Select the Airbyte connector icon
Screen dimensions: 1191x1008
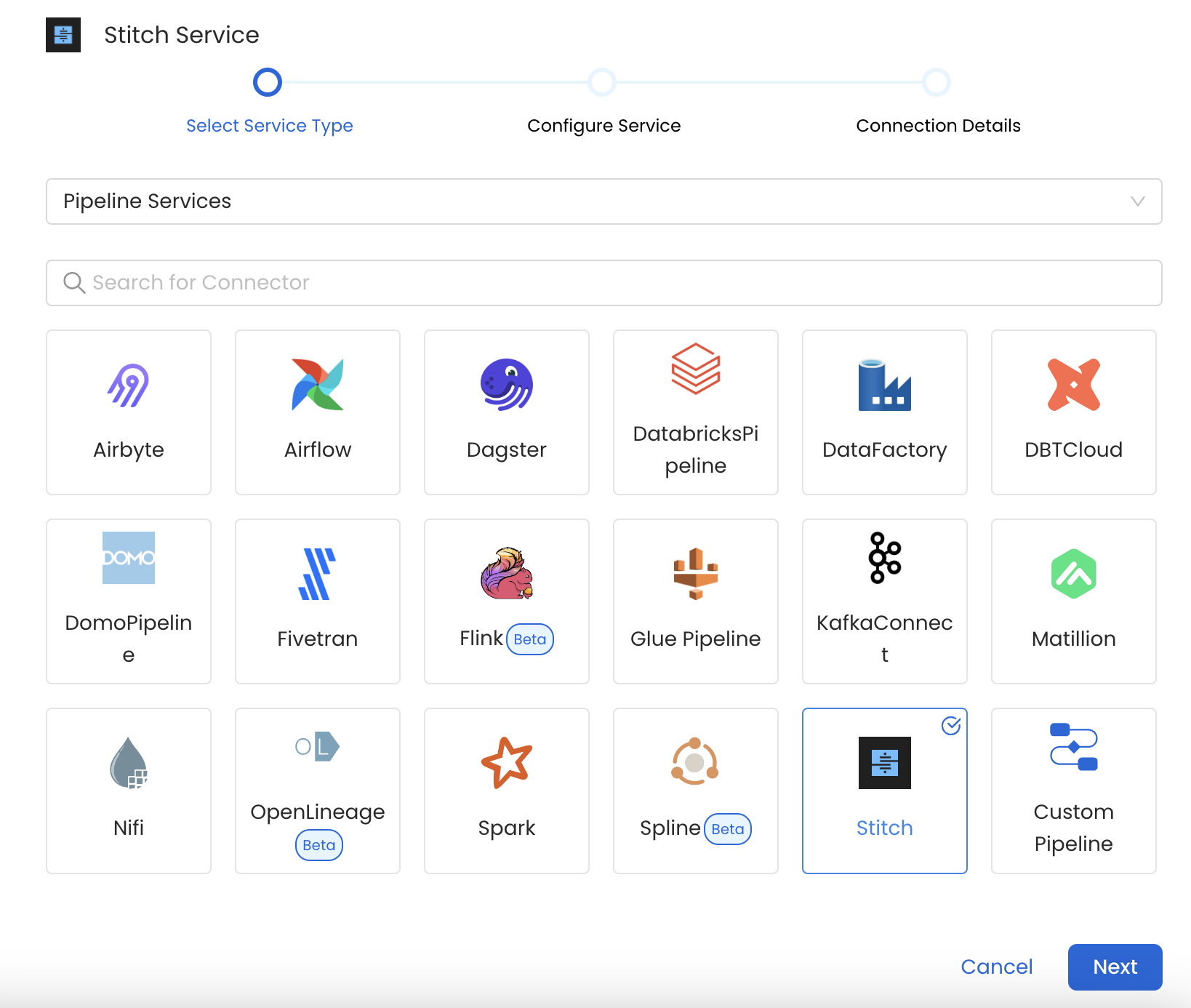point(129,385)
